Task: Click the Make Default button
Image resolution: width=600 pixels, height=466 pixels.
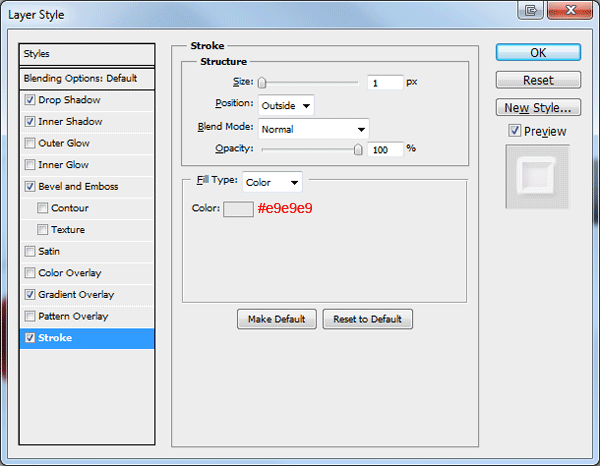Action: pos(277,319)
